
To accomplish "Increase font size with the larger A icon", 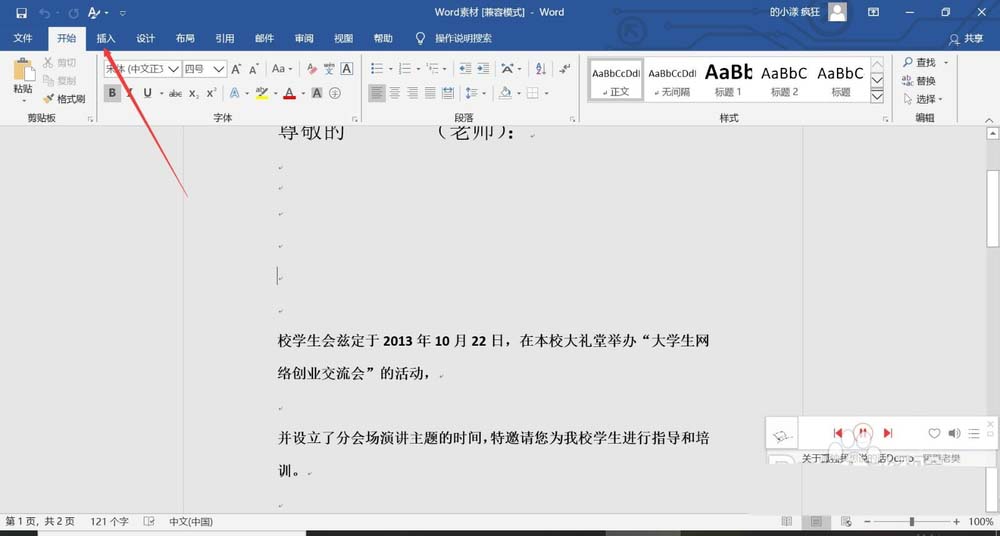I will coord(236,69).
